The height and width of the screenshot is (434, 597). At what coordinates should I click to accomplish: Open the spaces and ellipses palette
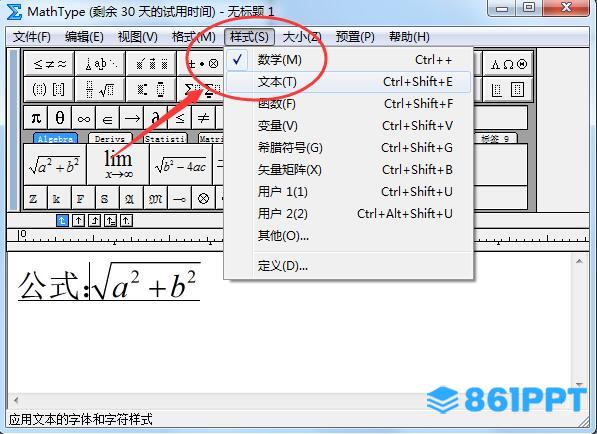tap(100, 64)
